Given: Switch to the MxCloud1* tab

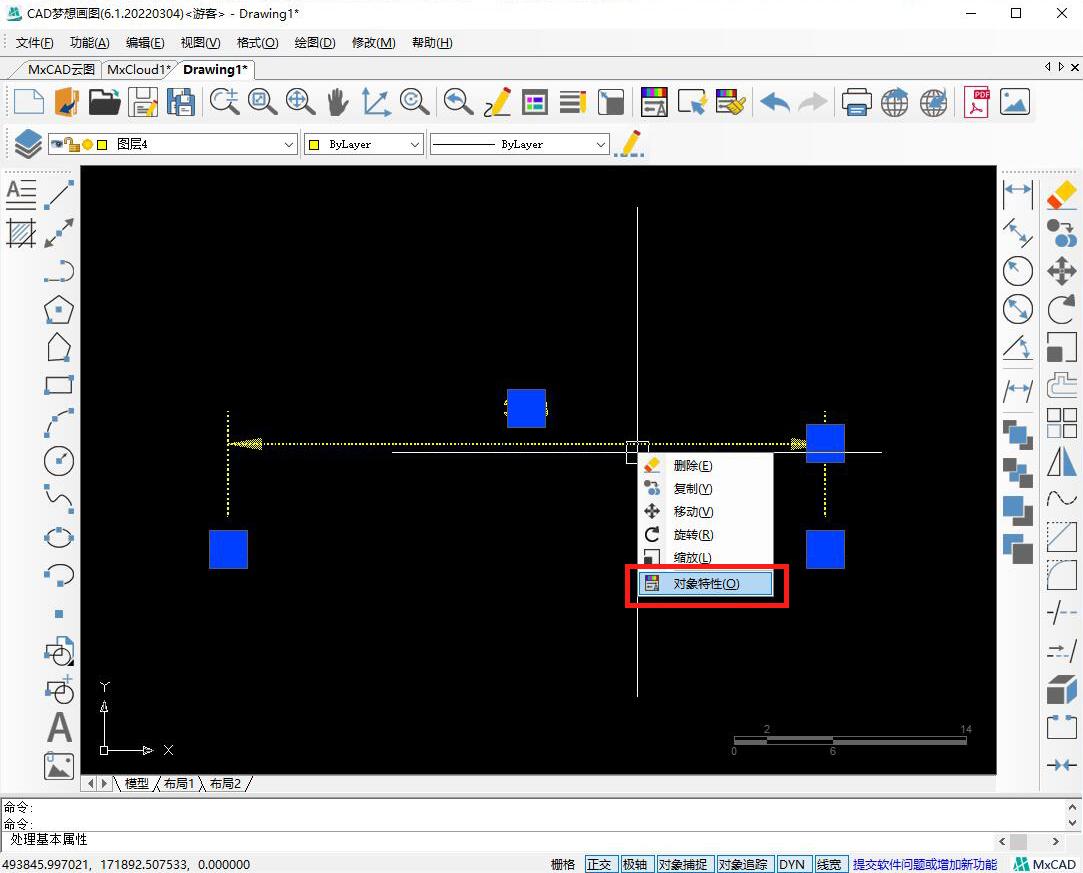Looking at the screenshot, I should 139,69.
